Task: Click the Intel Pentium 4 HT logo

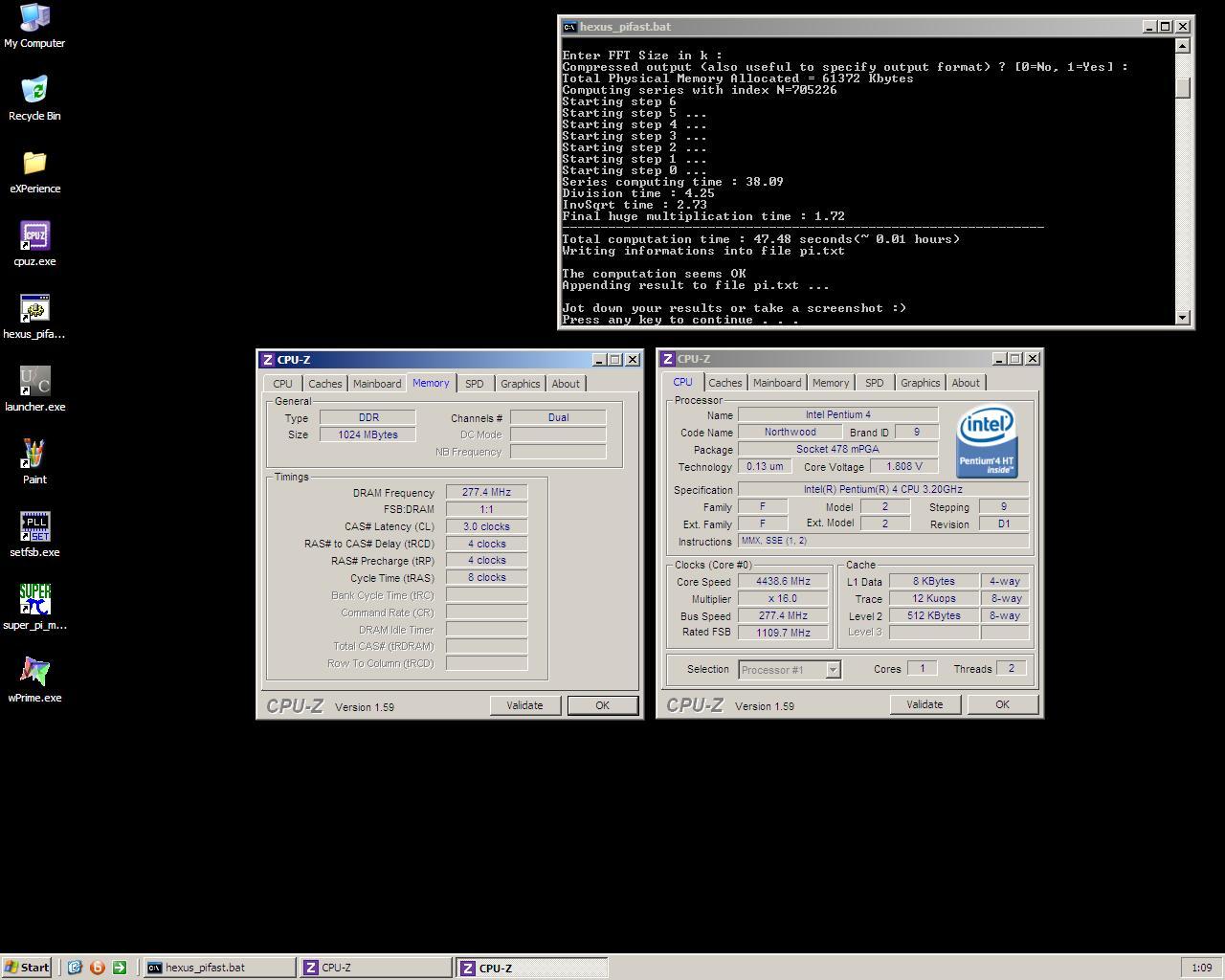Action: coord(987,442)
